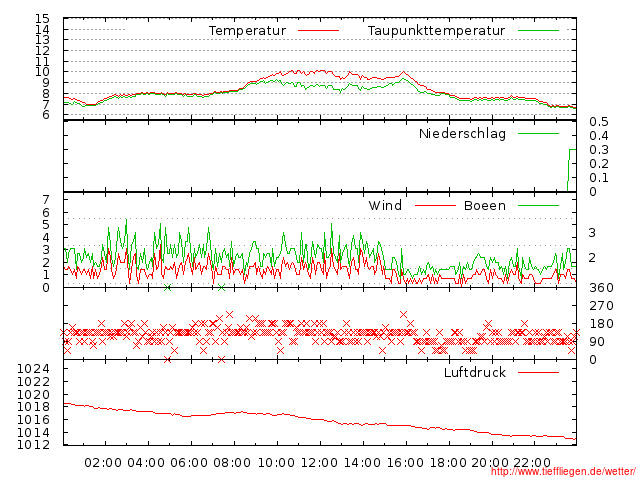This screenshot has height=480, width=640.
Task: Click the 22:00 time axis label
Action: [x=532, y=463]
